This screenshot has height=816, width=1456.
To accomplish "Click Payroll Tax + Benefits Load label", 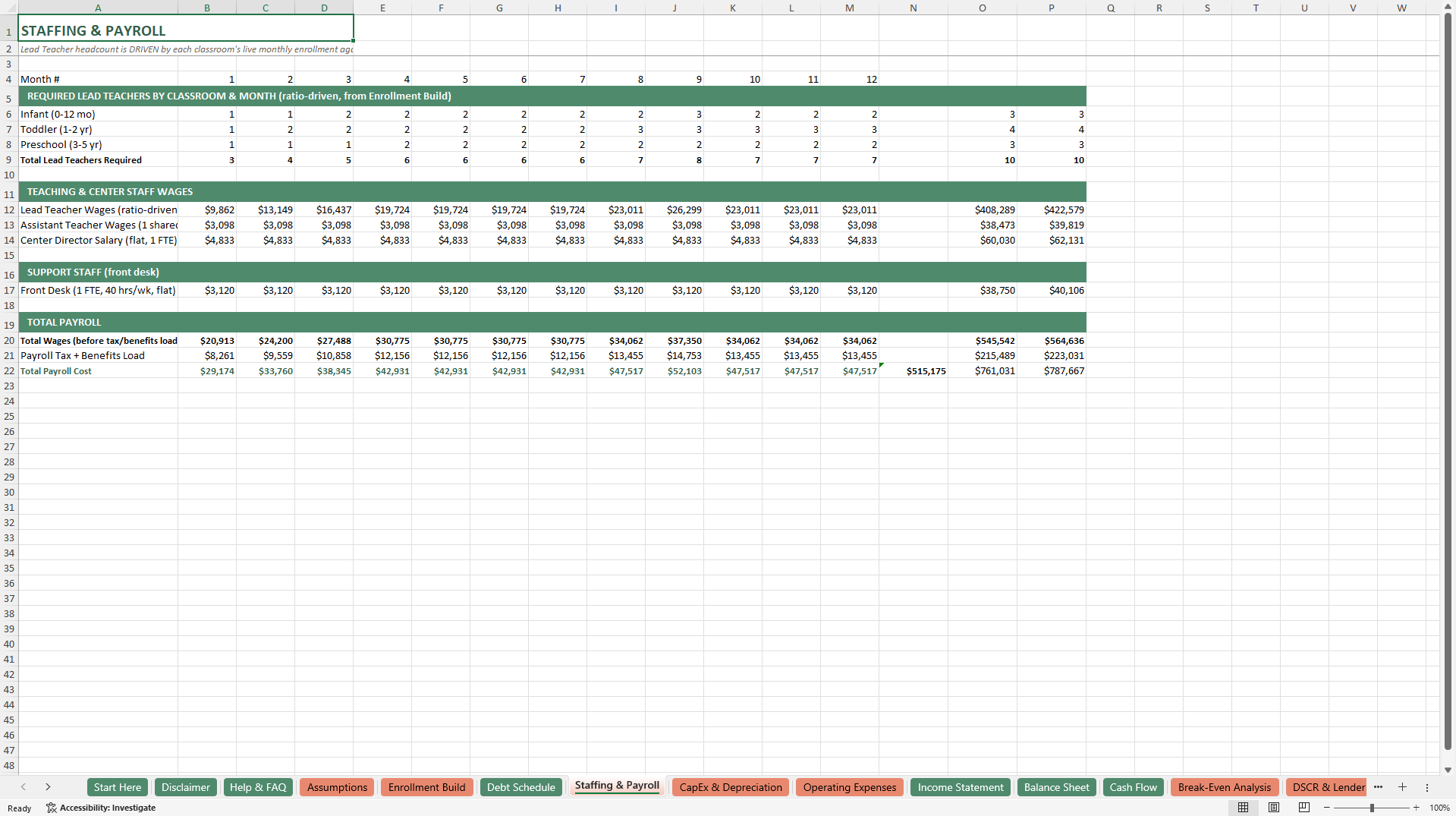I will pos(98,355).
